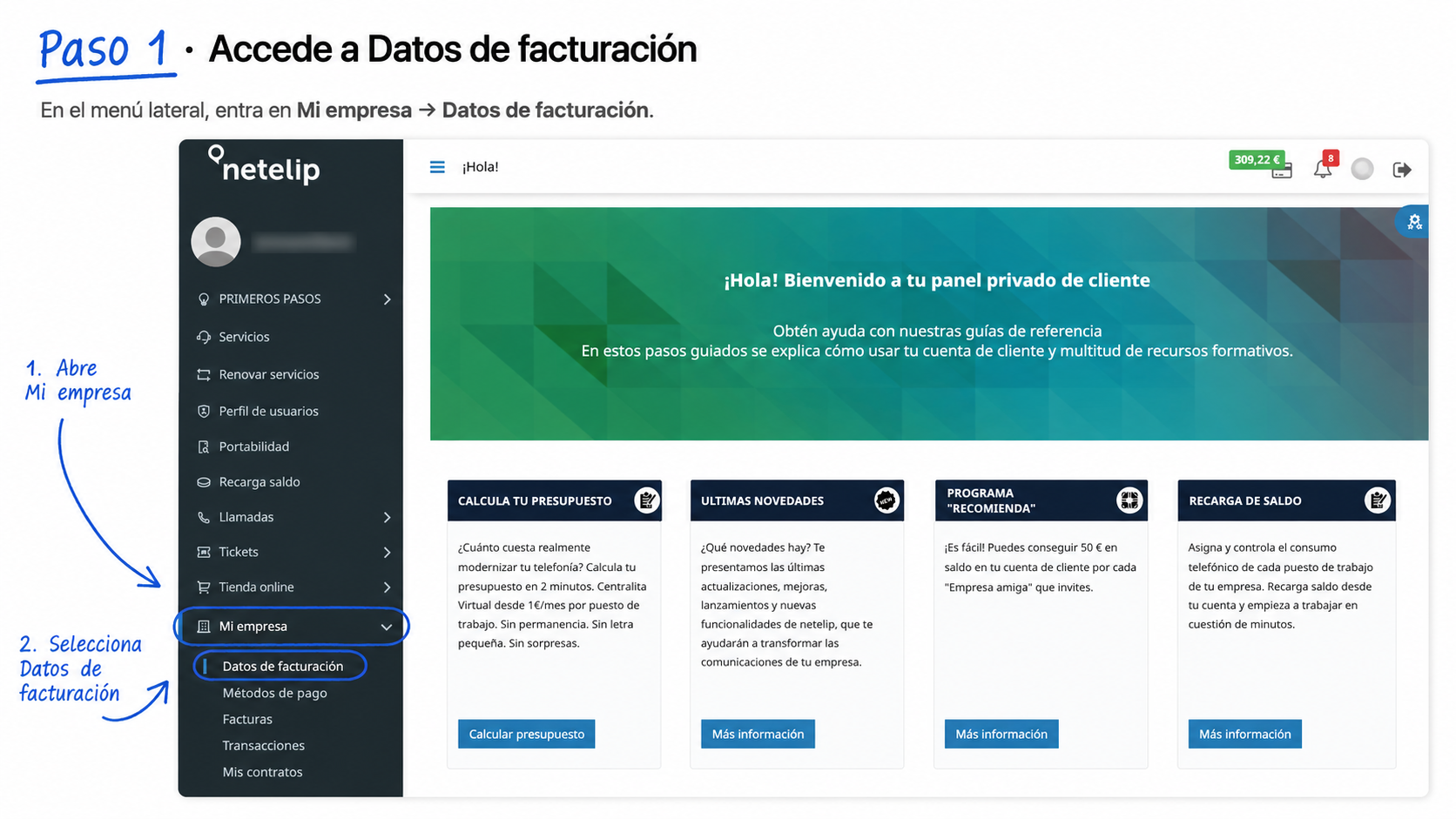Go to Perfil de usuarios
Image resolution: width=1456 pixels, height=819 pixels.
268,411
